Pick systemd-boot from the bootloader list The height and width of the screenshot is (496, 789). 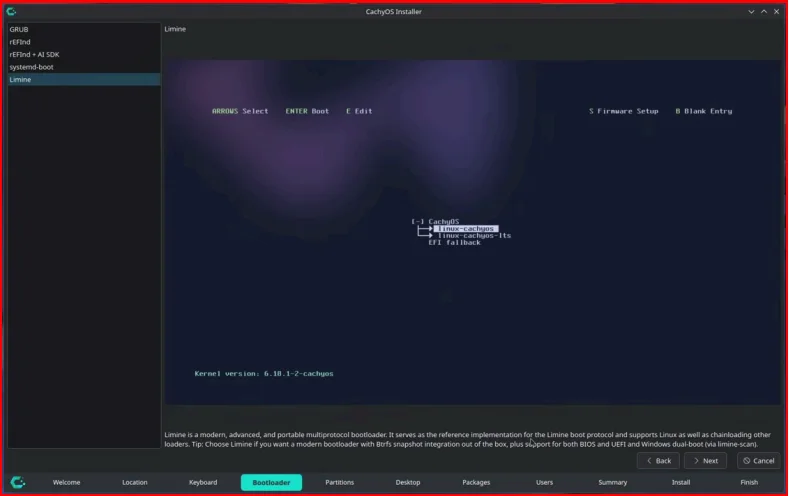point(84,67)
